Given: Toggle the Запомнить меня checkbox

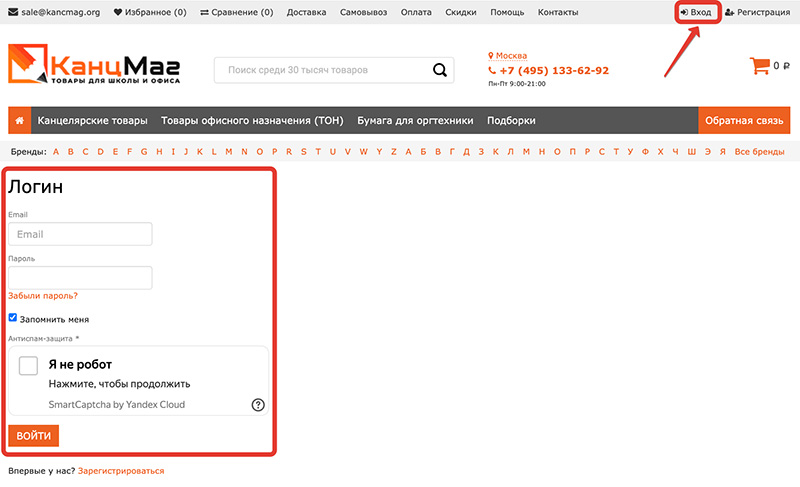Looking at the screenshot, I should click(13, 318).
